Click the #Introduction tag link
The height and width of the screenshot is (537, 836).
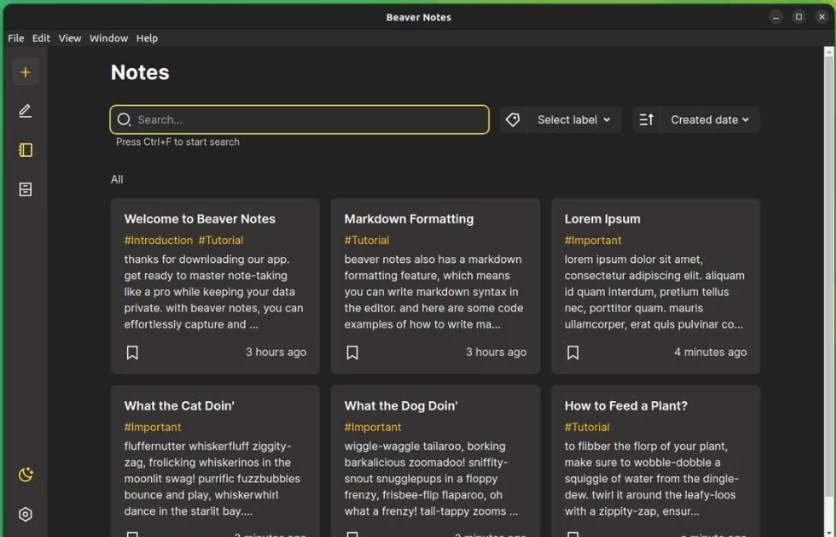[x=158, y=240]
